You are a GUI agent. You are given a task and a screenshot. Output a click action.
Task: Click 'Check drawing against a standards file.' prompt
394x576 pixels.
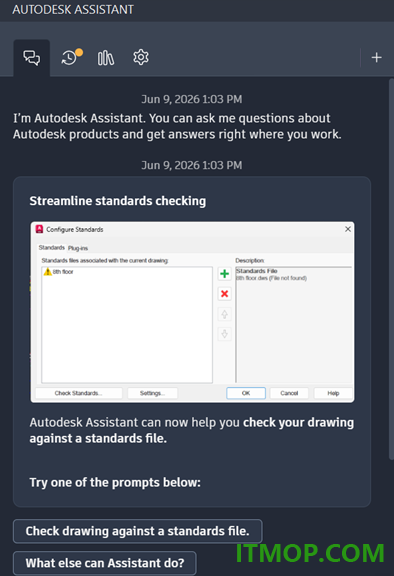[138, 531]
